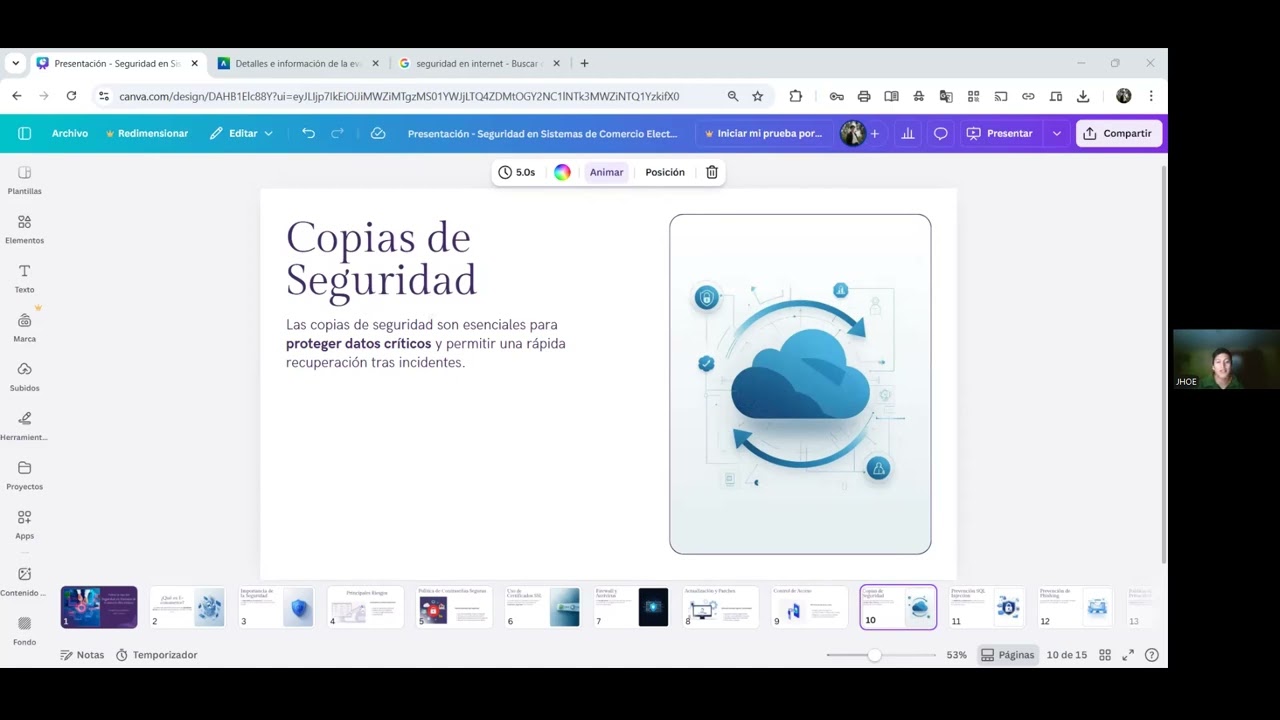This screenshot has height=720, width=1280.
Task: Click Iniciar mi prueba button
Action: click(x=763, y=133)
